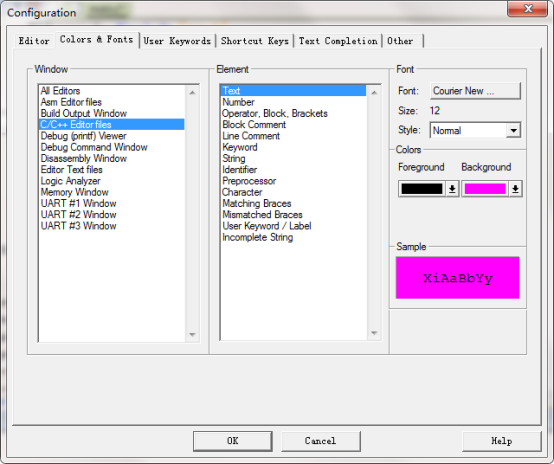Click down arrow of Element list scrollbar
The height and width of the screenshot is (464, 554).
pos(374,333)
